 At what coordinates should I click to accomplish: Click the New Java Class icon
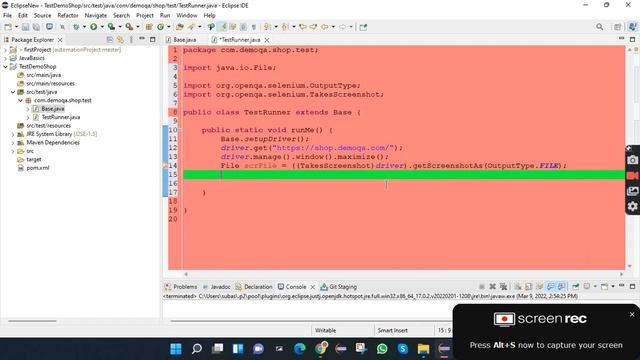tap(160, 27)
